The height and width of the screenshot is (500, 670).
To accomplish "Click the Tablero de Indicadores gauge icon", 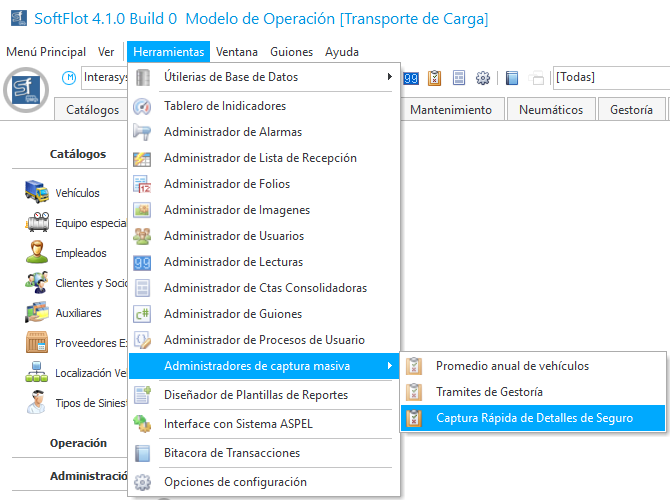I will tap(143, 106).
